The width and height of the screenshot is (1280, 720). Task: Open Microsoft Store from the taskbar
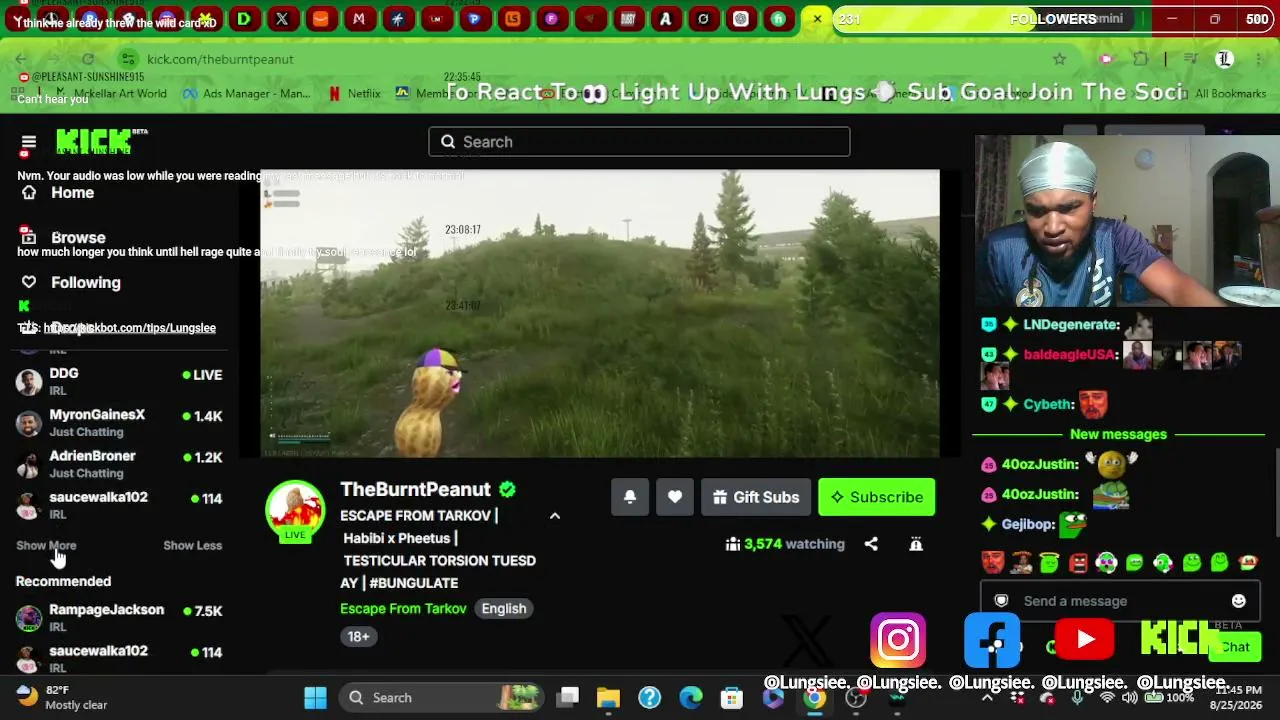tap(732, 697)
